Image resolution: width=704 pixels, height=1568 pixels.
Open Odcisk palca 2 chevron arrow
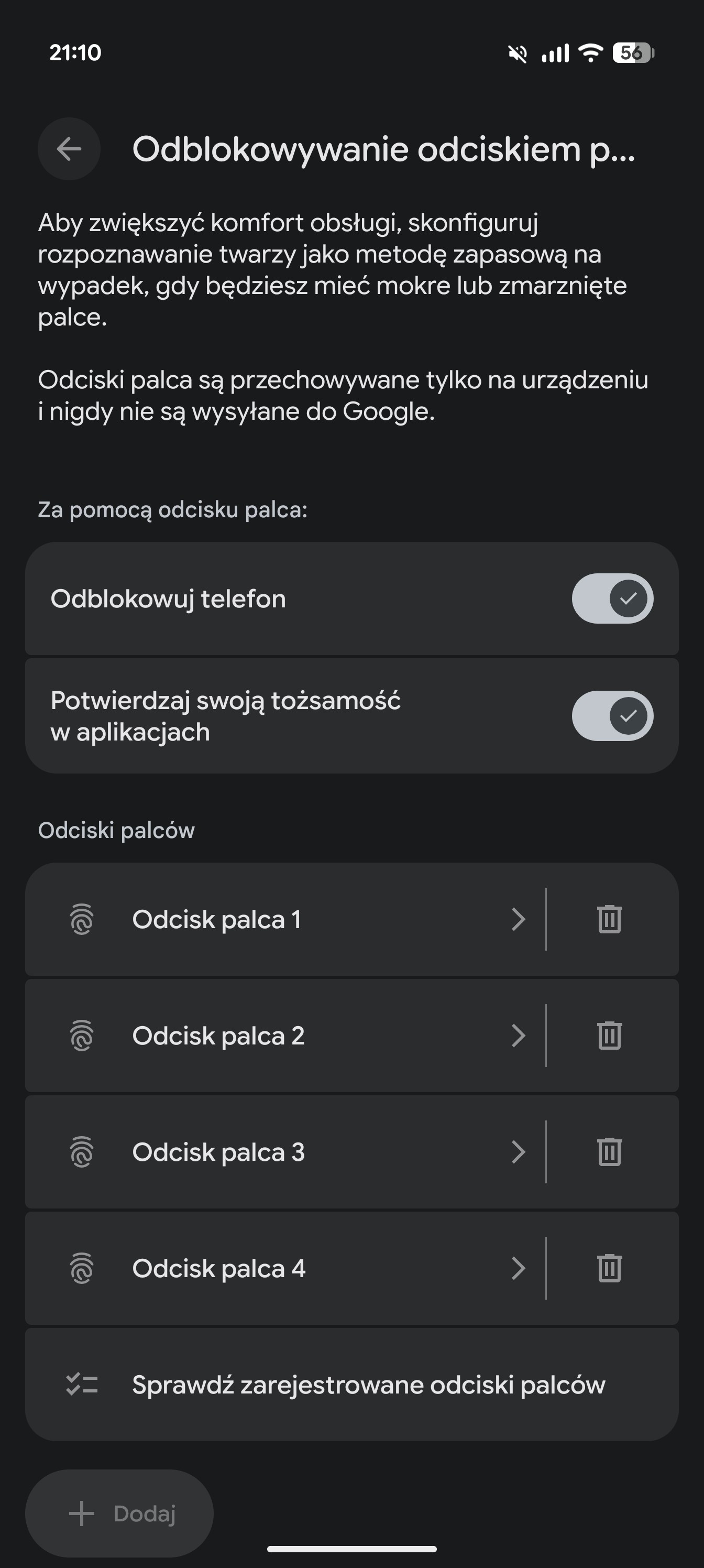click(x=518, y=1036)
